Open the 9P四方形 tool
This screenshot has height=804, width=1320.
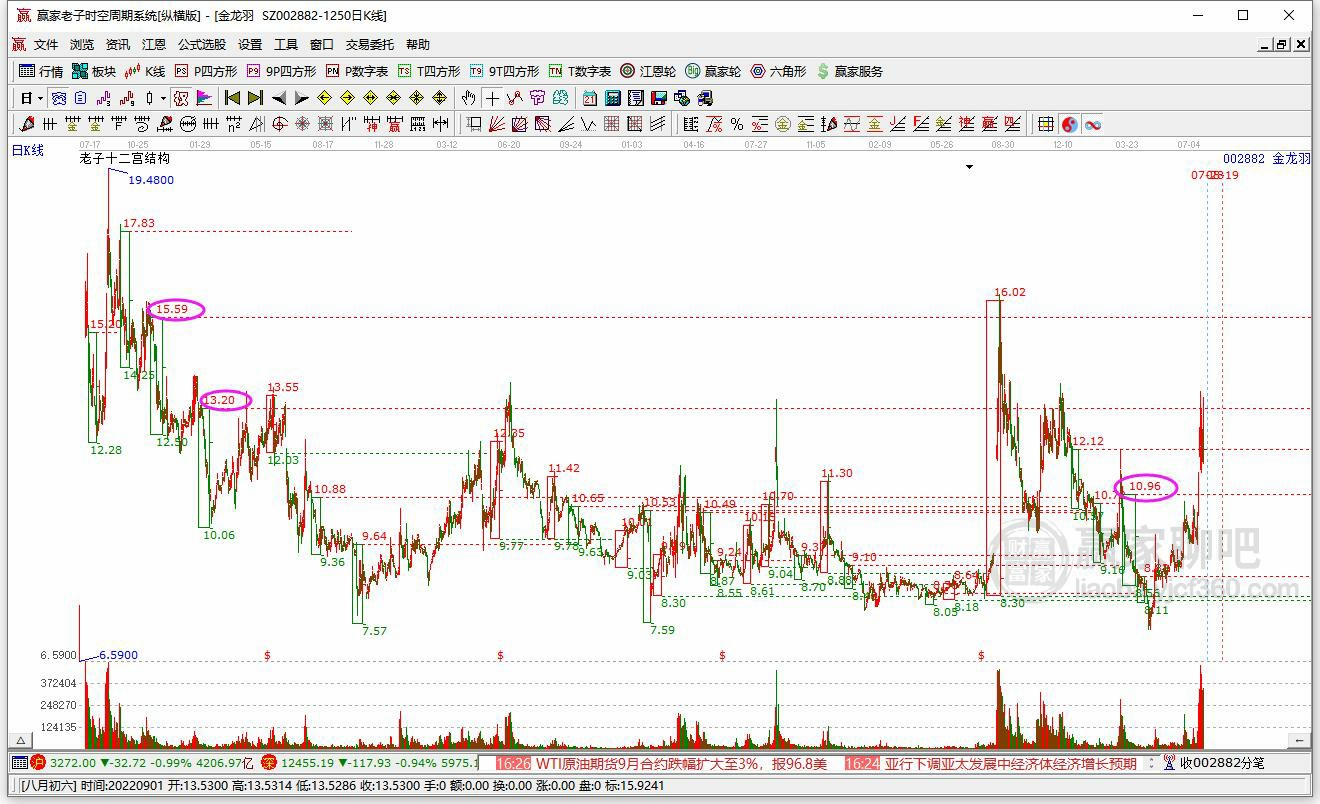(281, 71)
